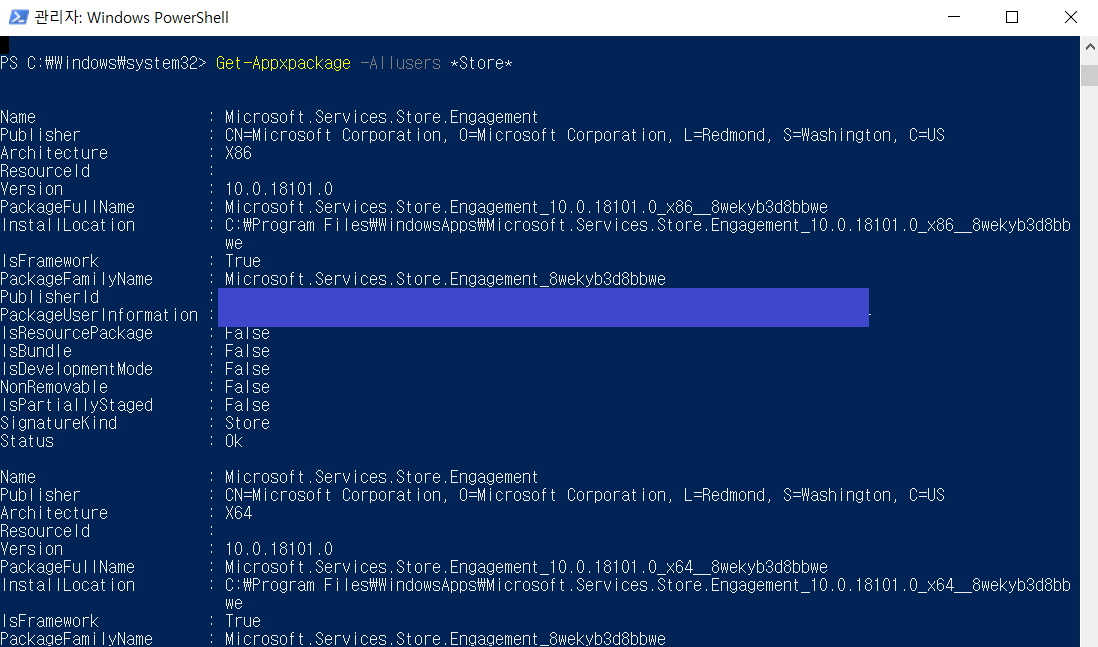The height and width of the screenshot is (647, 1098).
Task: Click the IsResourcePackage label
Action: coord(76,333)
